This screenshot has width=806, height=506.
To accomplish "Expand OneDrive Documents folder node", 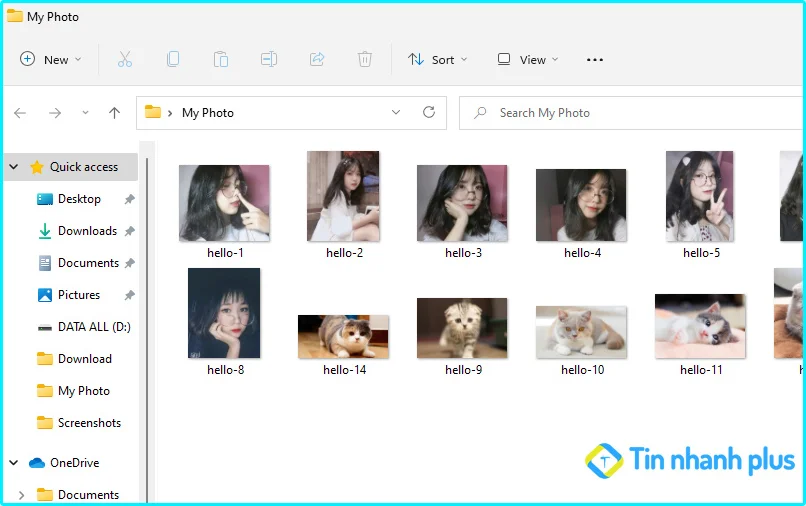I will 21,495.
